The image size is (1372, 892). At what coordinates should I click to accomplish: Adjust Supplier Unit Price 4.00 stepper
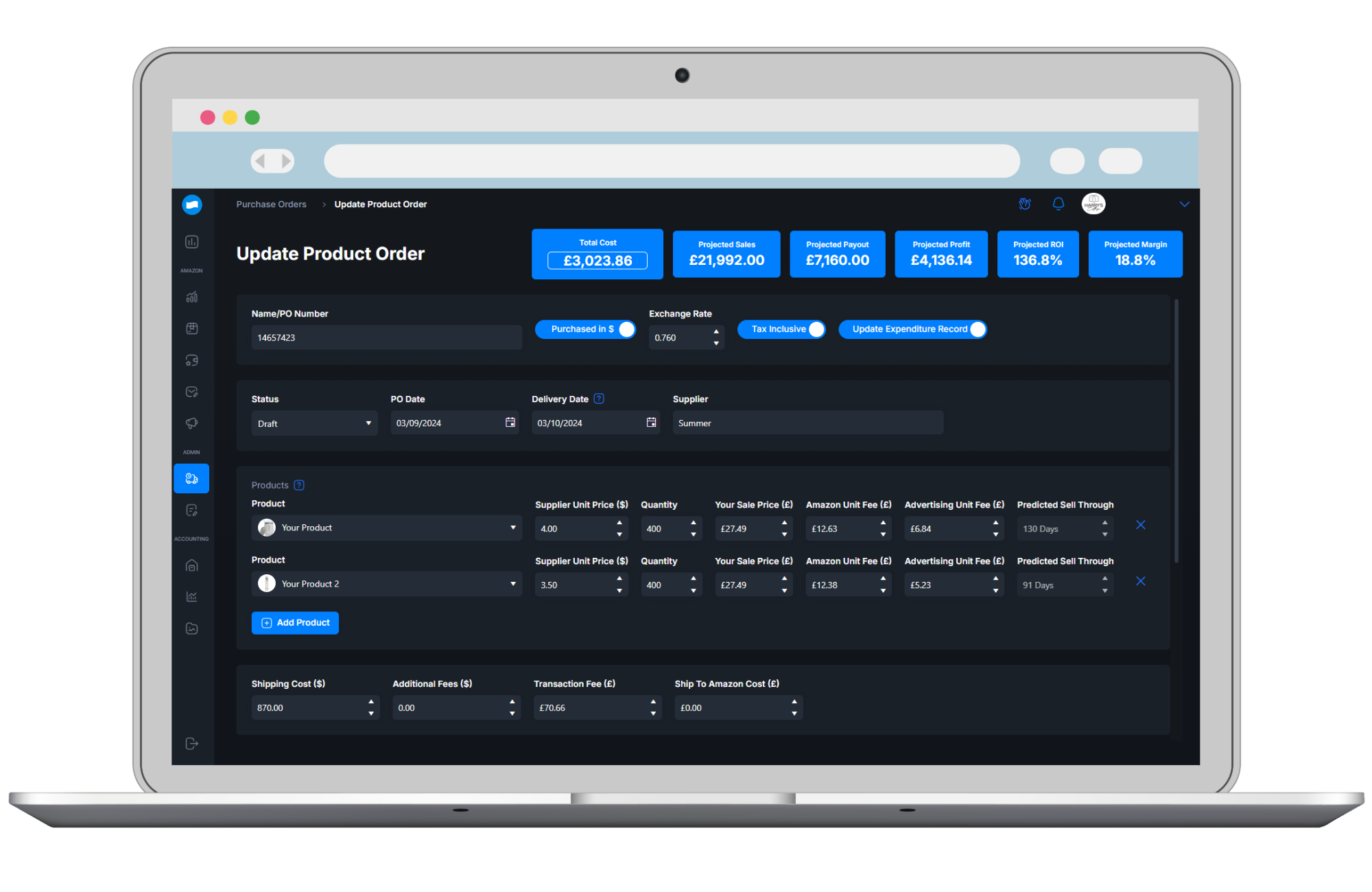tap(619, 528)
